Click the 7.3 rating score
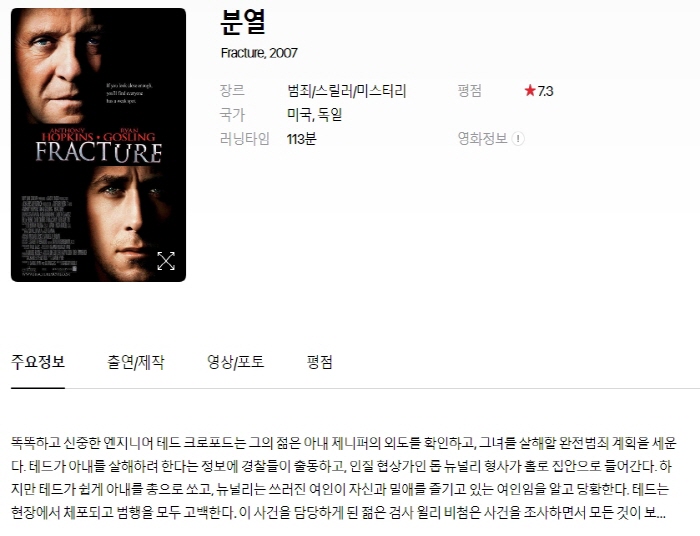 pyautogui.click(x=545, y=91)
